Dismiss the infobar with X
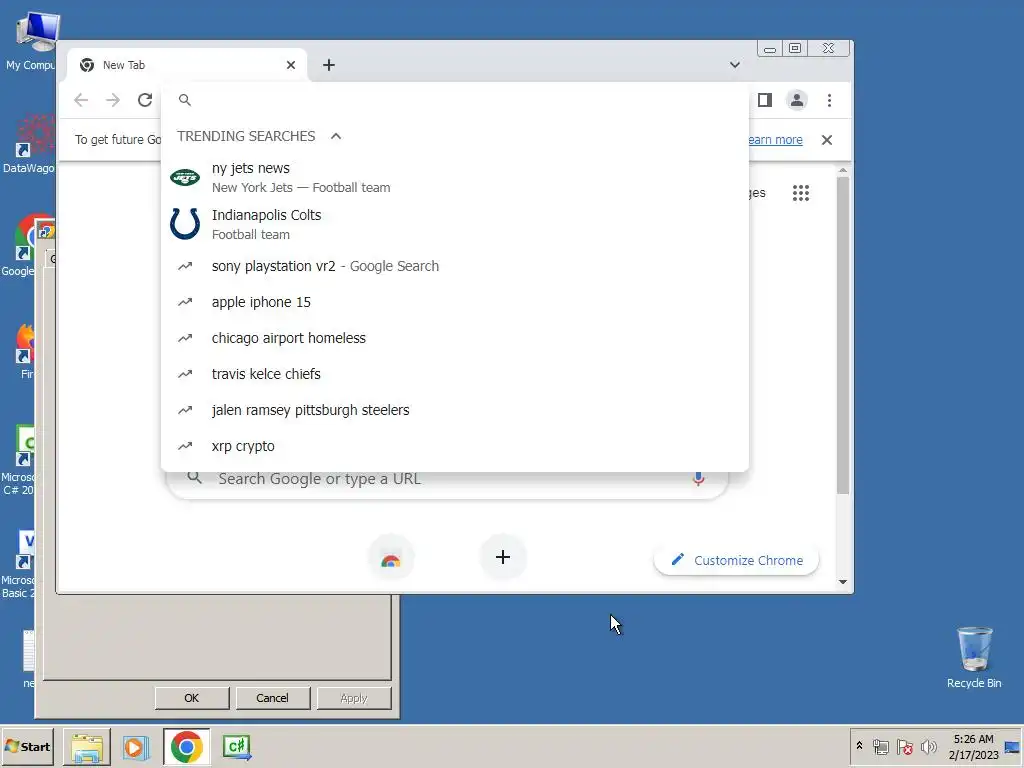The image size is (1024, 768). [x=827, y=140]
